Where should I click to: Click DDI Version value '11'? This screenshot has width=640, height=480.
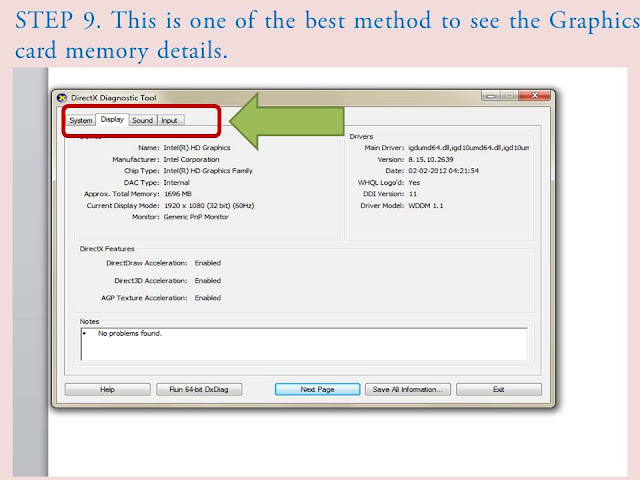(x=413, y=194)
